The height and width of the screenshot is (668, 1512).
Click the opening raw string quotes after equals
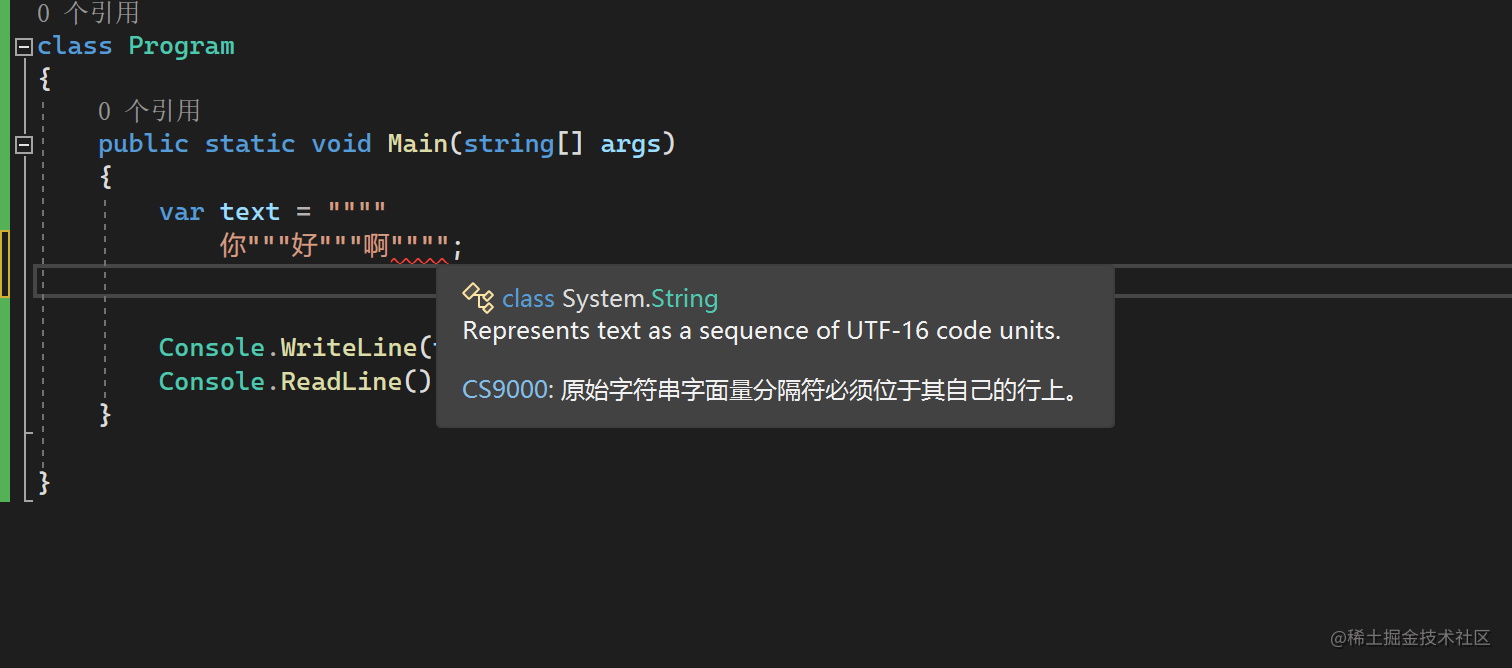pyautogui.click(x=357, y=212)
